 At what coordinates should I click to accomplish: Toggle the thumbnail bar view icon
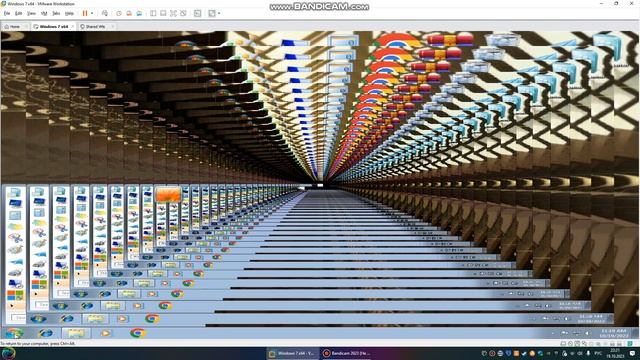[163, 13]
